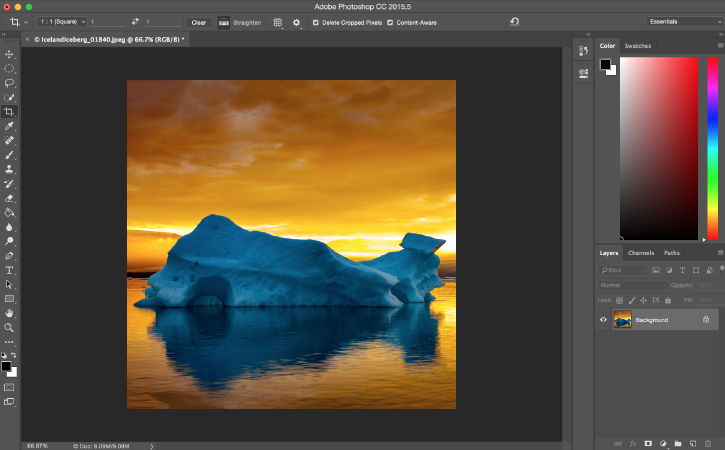The image size is (725, 450).
Task: Select the Move tool
Action: click(10, 54)
